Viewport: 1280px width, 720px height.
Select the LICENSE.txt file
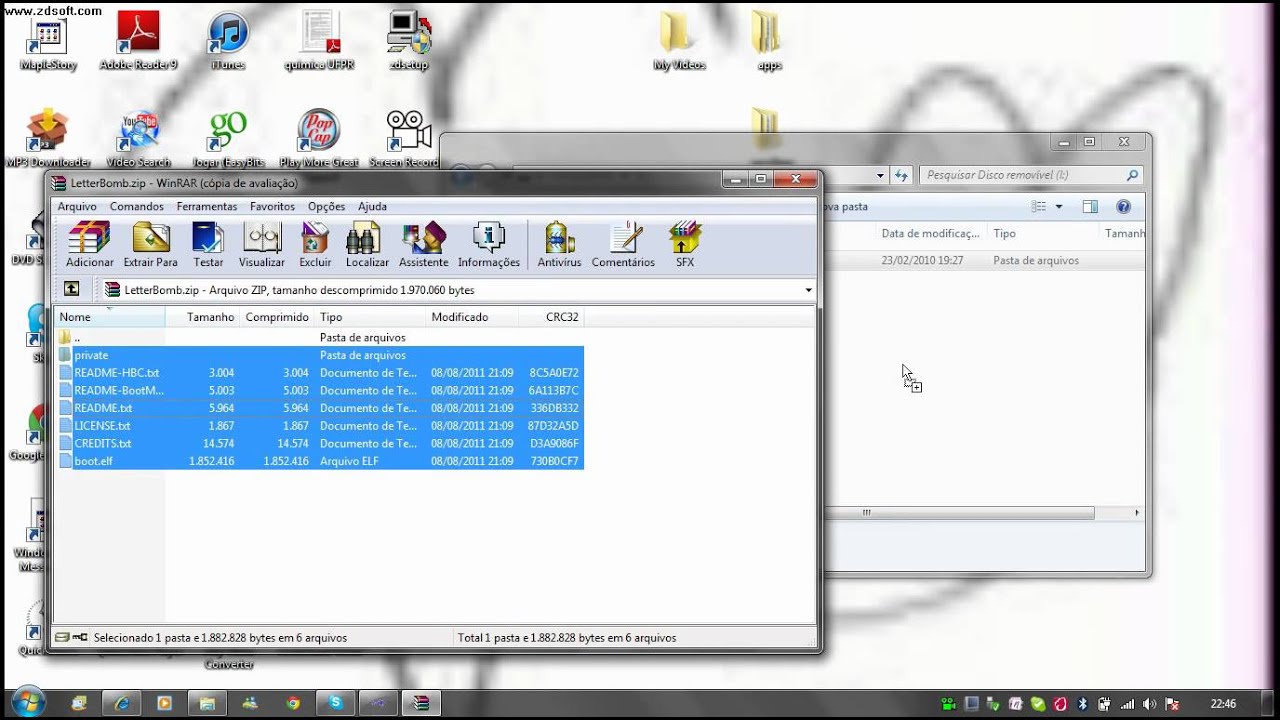pos(320,426)
